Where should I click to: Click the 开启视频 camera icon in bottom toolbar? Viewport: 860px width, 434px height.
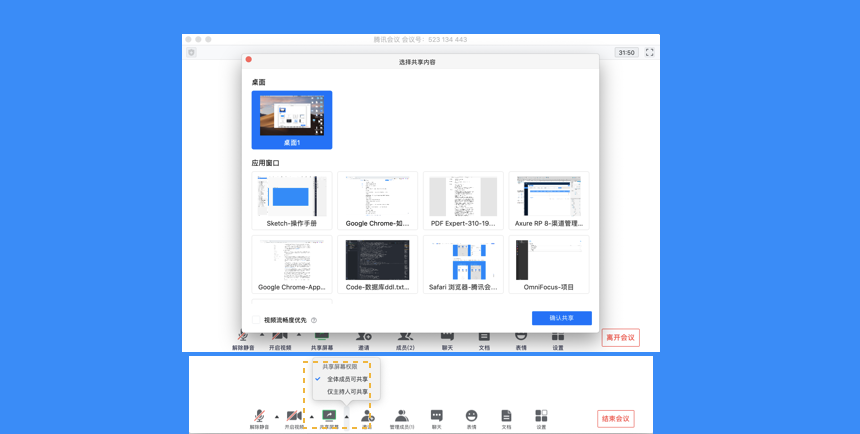295,416
